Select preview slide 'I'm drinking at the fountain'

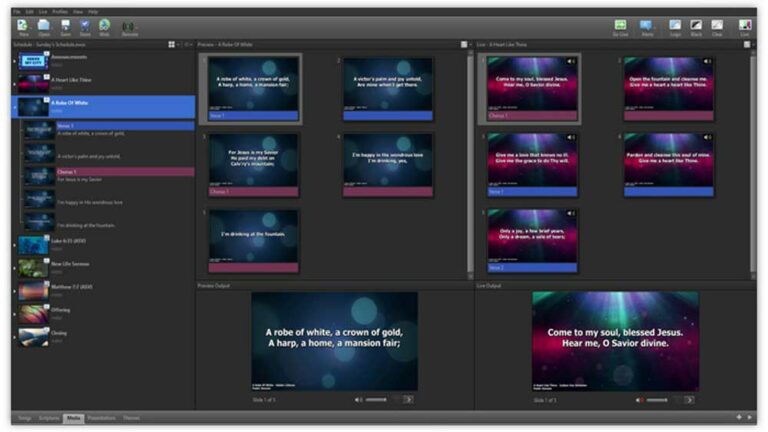[x=253, y=241]
